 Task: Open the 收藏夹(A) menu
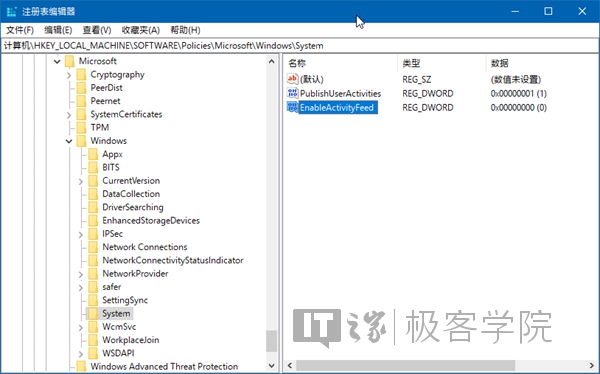140,30
